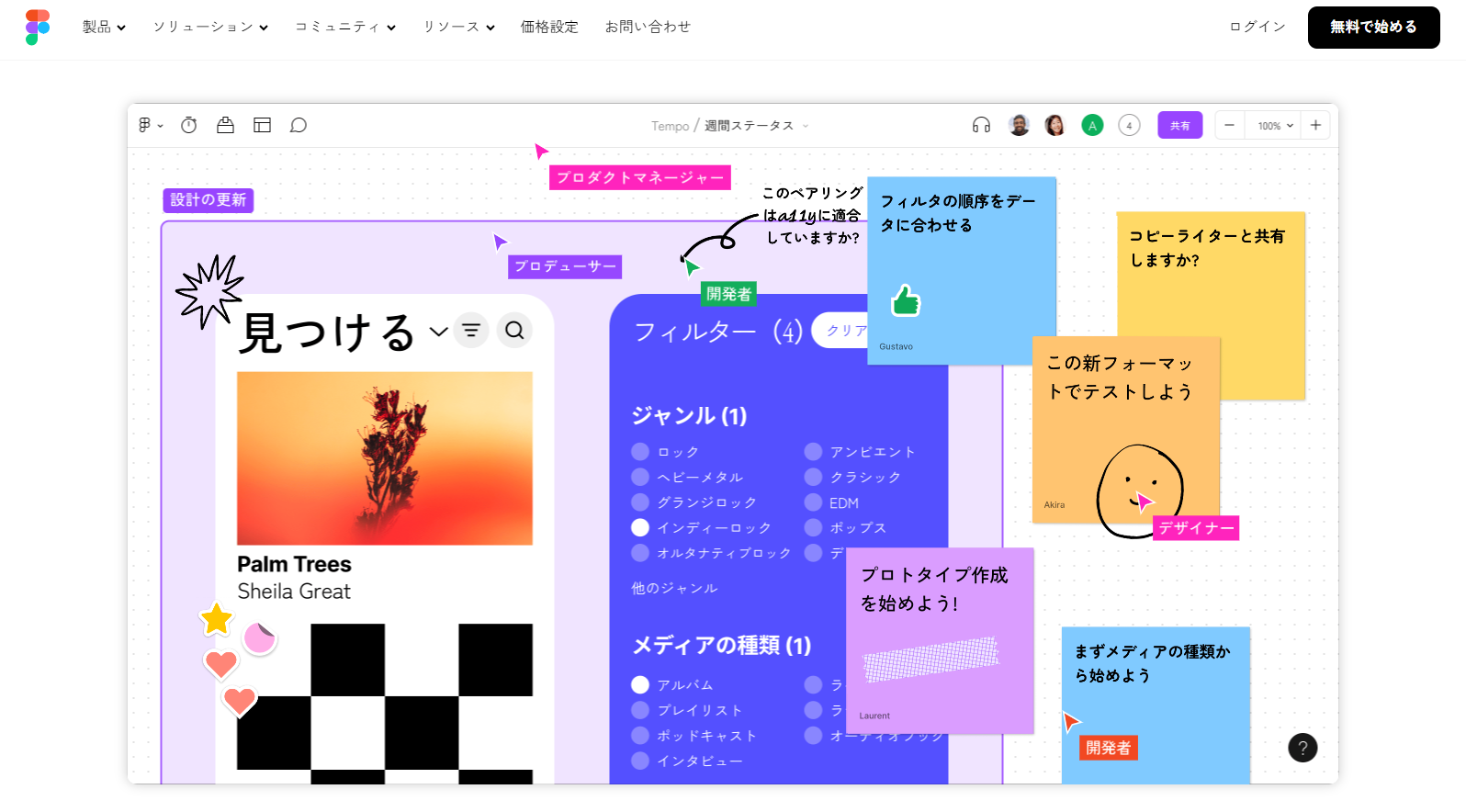Click the zoom out minus button
The image size is (1466, 812).
point(1229,126)
